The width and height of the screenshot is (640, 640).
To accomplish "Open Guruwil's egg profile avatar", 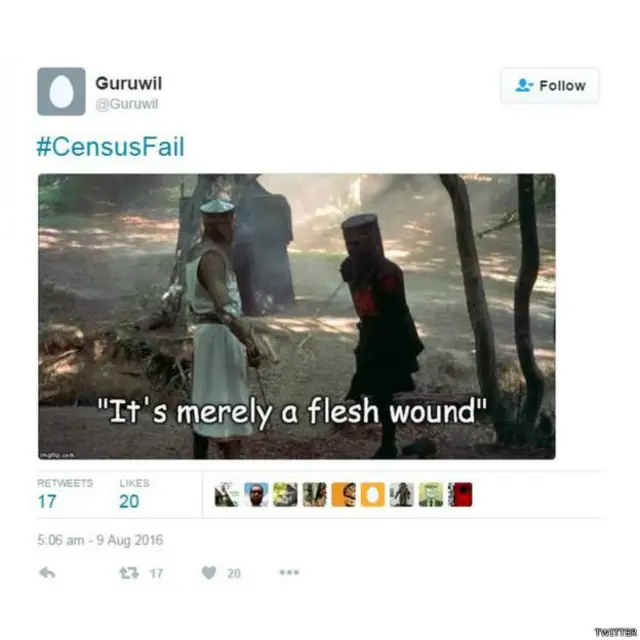I will pyautogui.click(x=61, y=91).
